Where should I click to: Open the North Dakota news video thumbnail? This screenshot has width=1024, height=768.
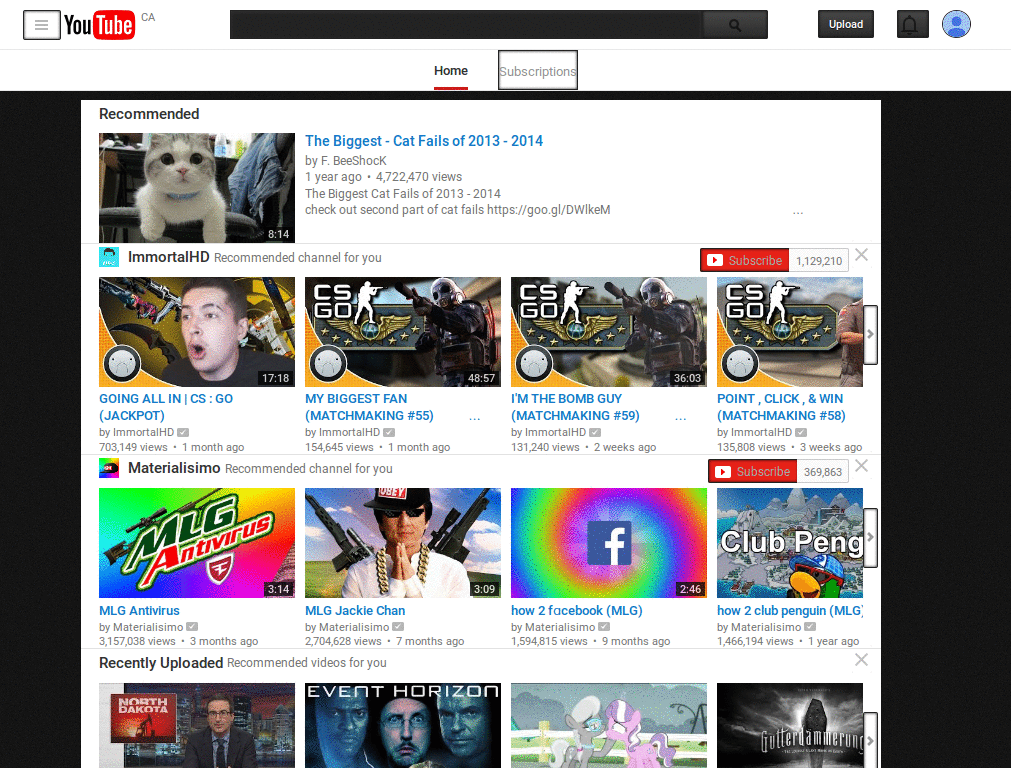pos(197,726)
